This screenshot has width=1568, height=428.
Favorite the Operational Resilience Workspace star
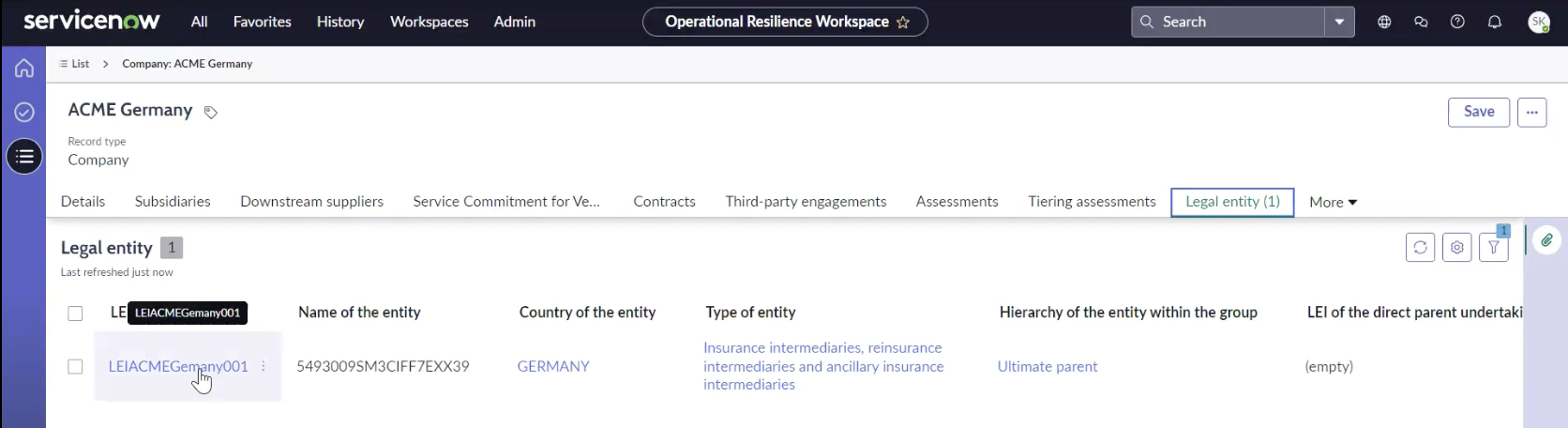[x=903, y=23]
